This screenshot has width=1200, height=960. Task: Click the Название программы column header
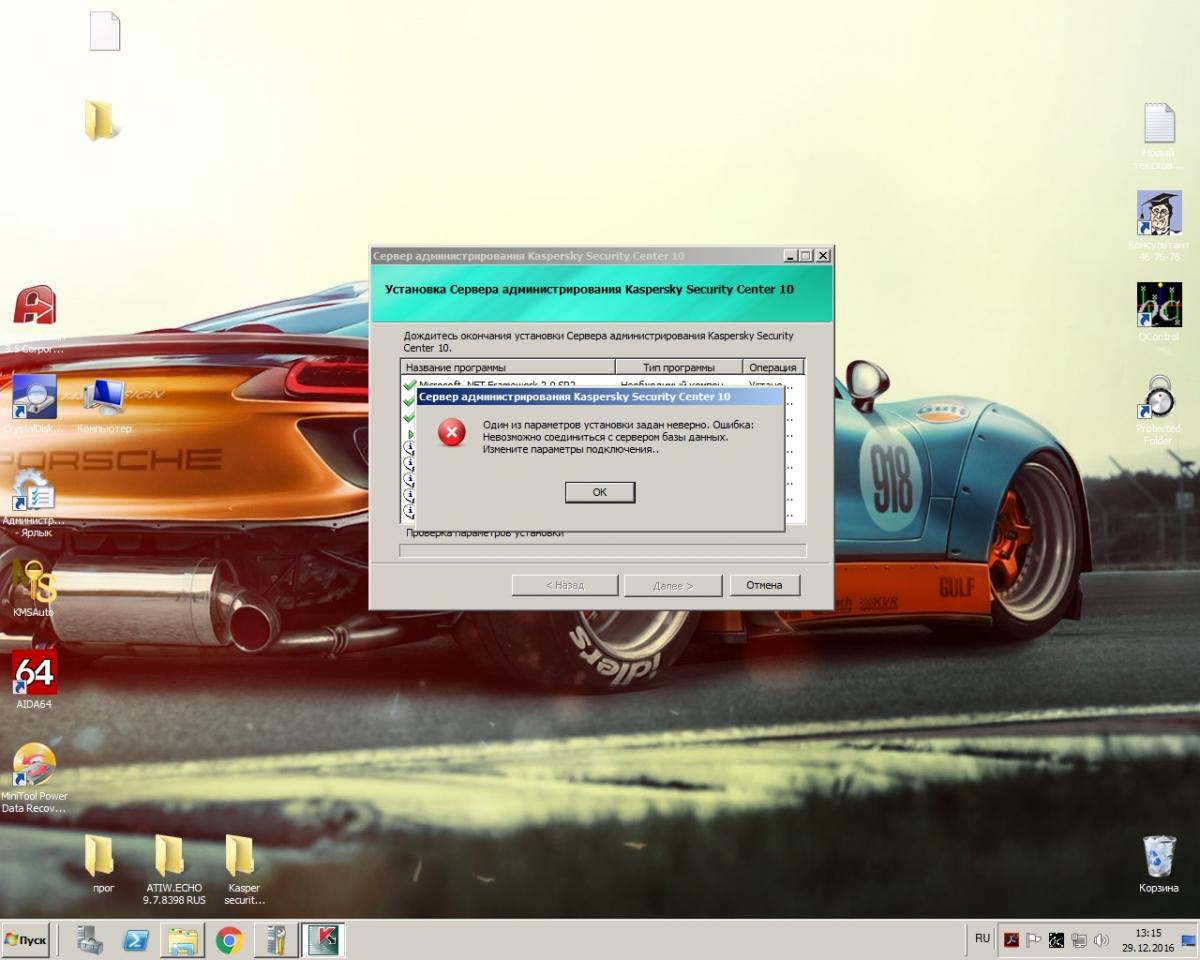click(508, 367)
